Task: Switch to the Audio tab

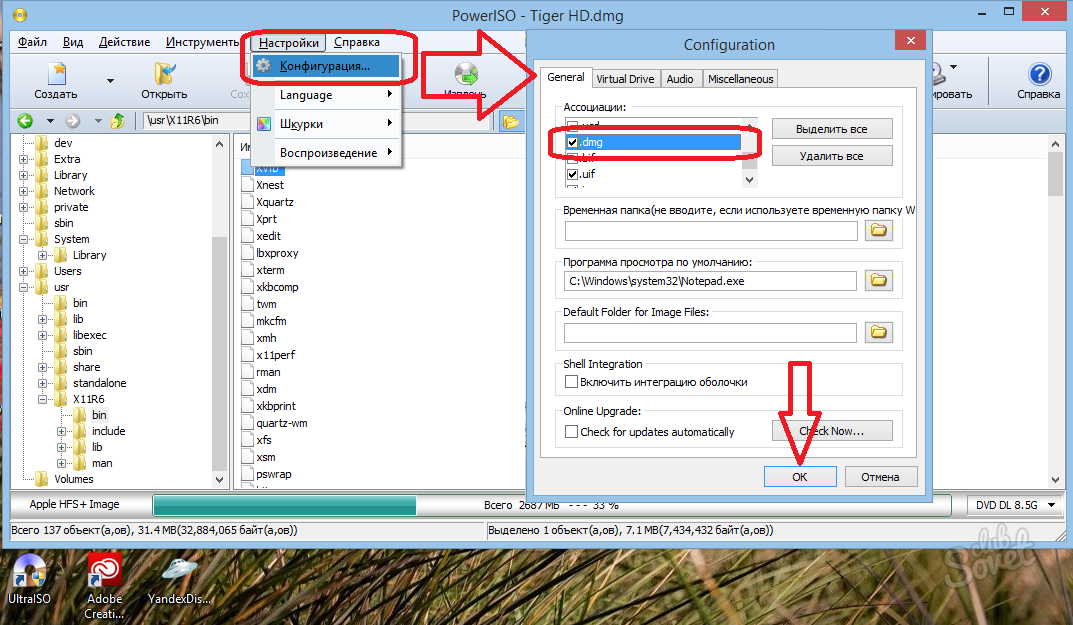Action: [x=680, y=79]
